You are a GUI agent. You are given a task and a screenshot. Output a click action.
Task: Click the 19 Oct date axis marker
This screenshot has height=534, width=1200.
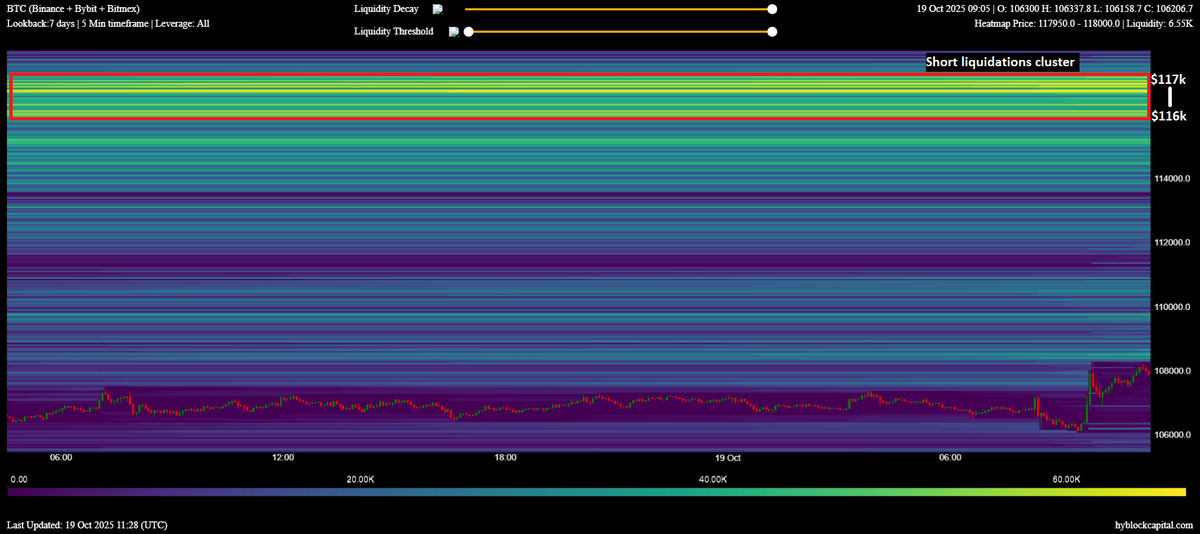point(727,457)
